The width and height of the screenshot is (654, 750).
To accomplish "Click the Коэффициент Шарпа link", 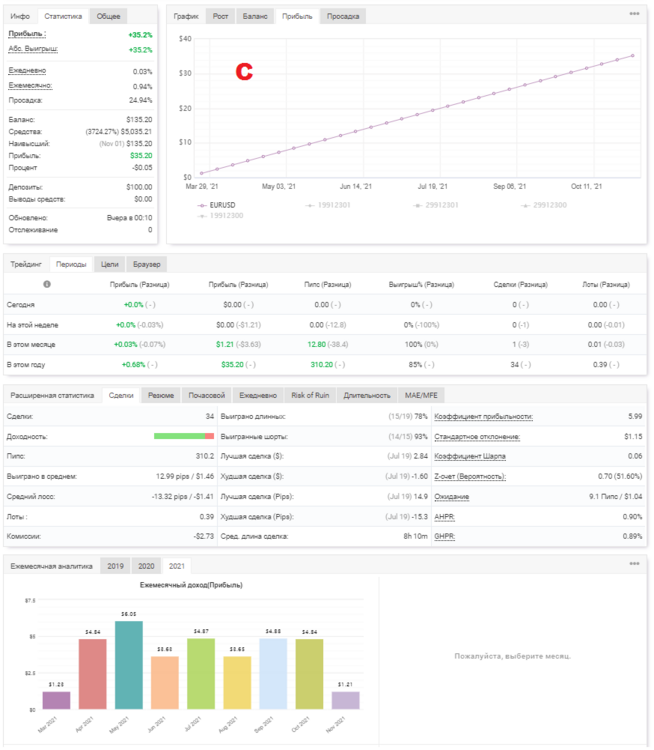I will coord(470,456).
